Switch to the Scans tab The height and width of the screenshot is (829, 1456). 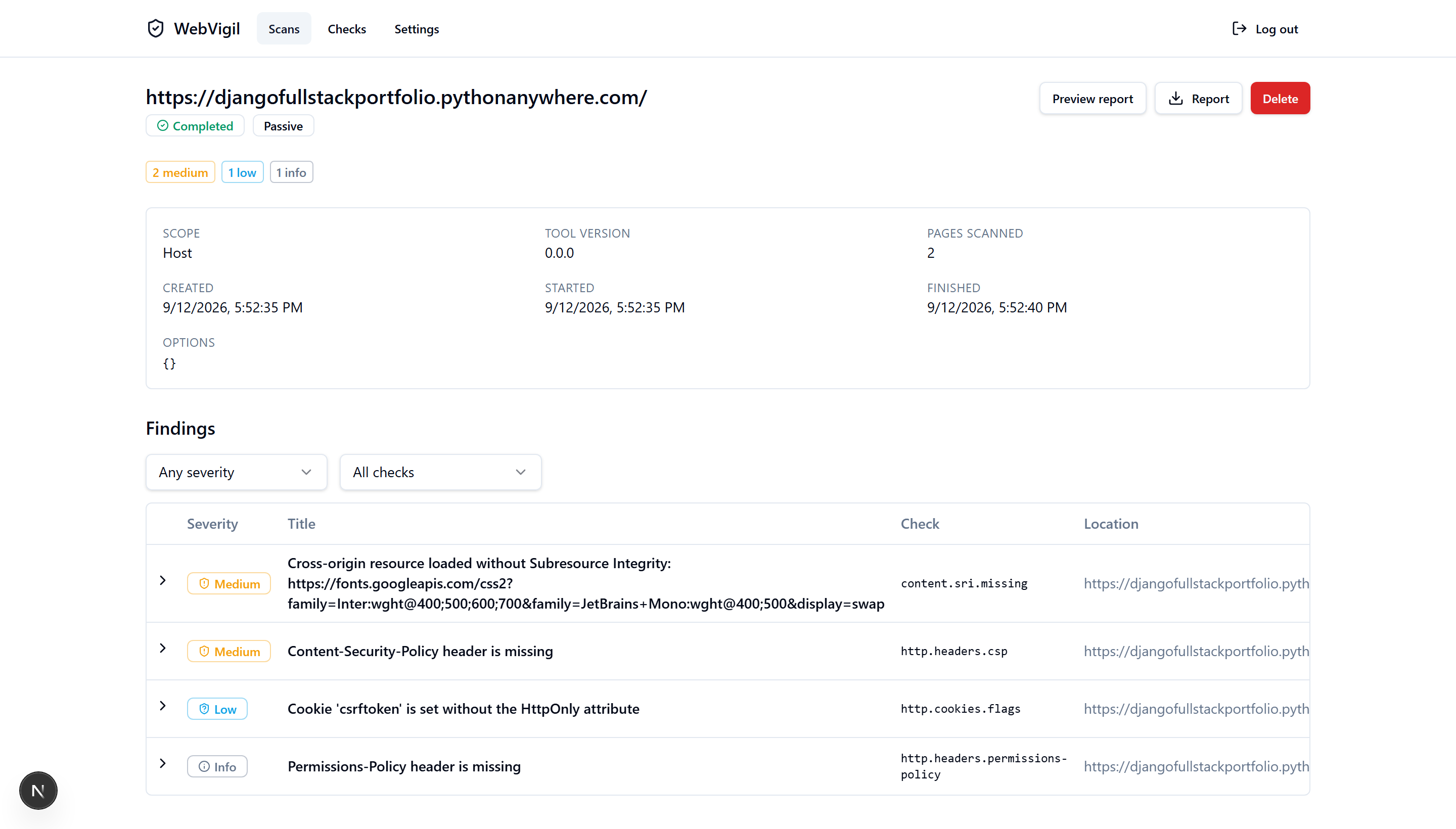pos(284,28)
